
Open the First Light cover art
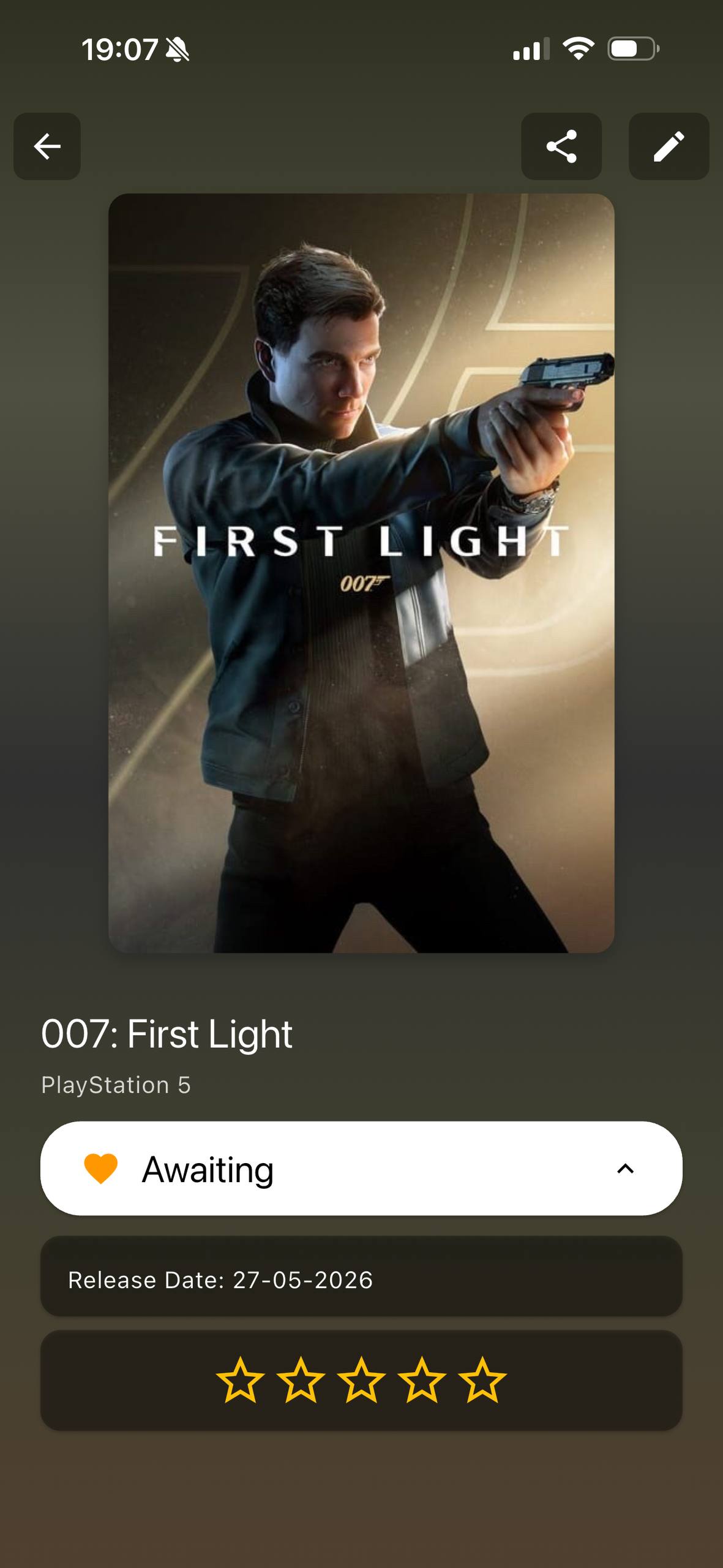point(361,573)
